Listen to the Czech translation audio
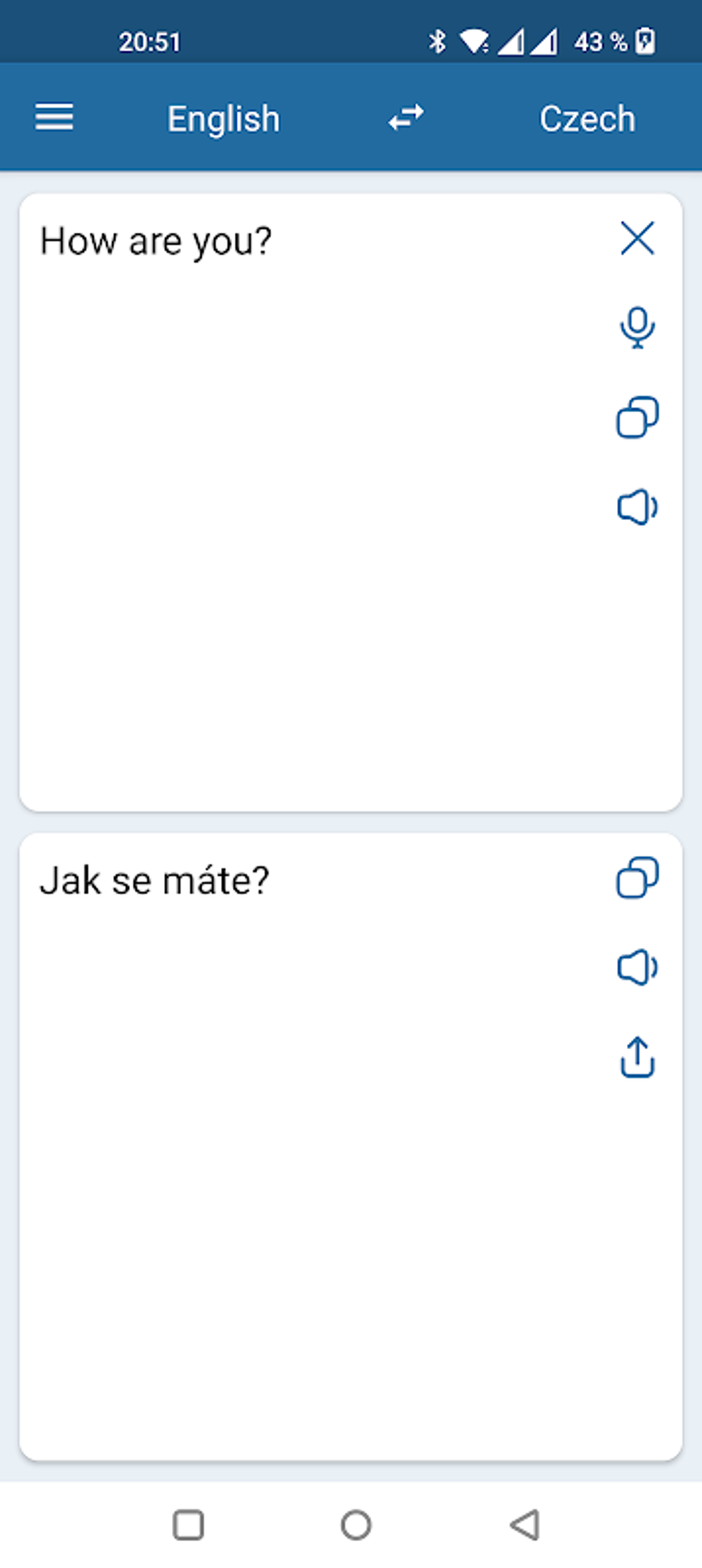This screenshot has height=1568, width=702. (x=637, y=967)
